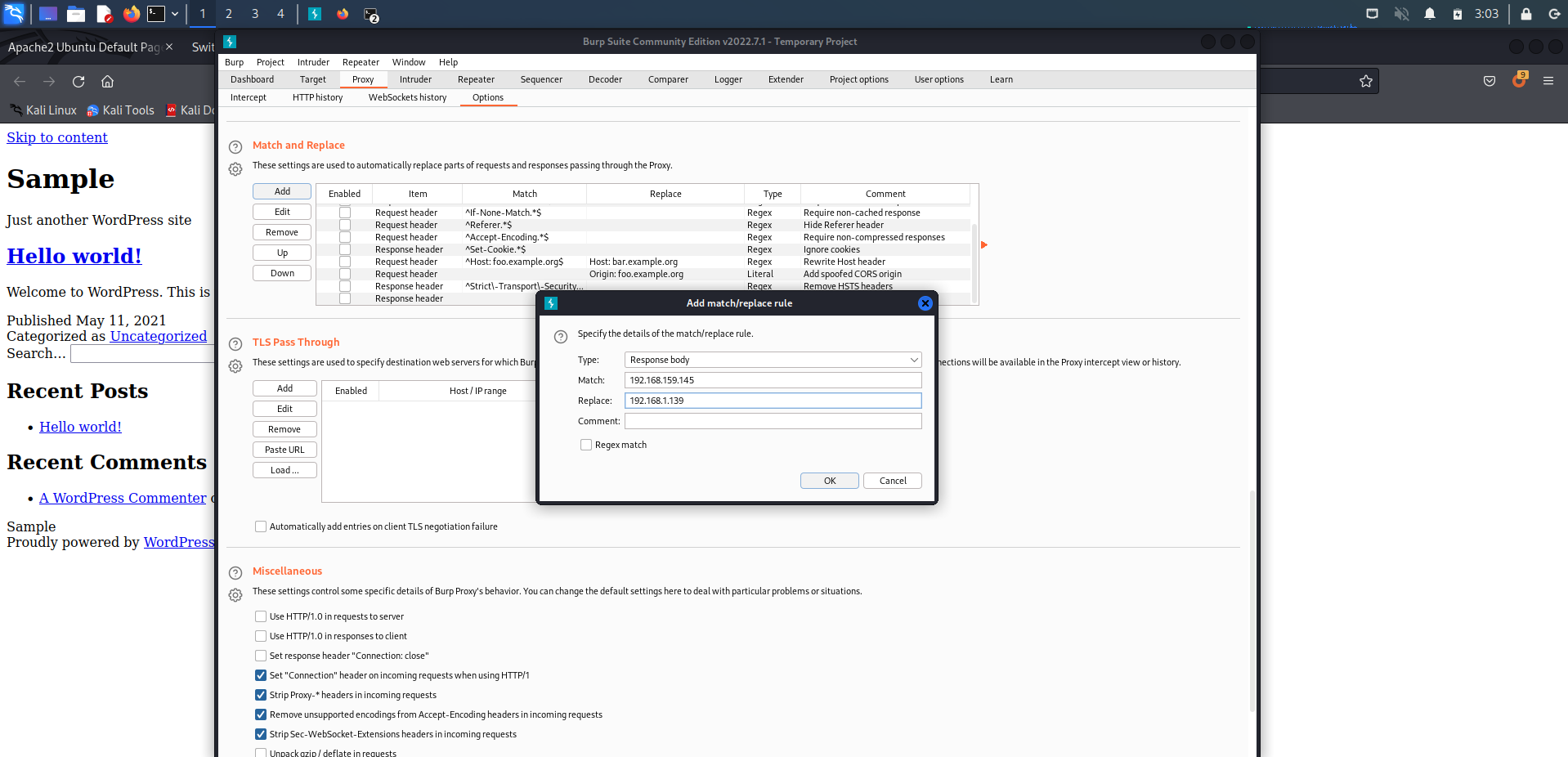This screenshot has width=1568, height=757.
Task: Open the Type dropdown in the rule dialog
Action: point(773,360)
